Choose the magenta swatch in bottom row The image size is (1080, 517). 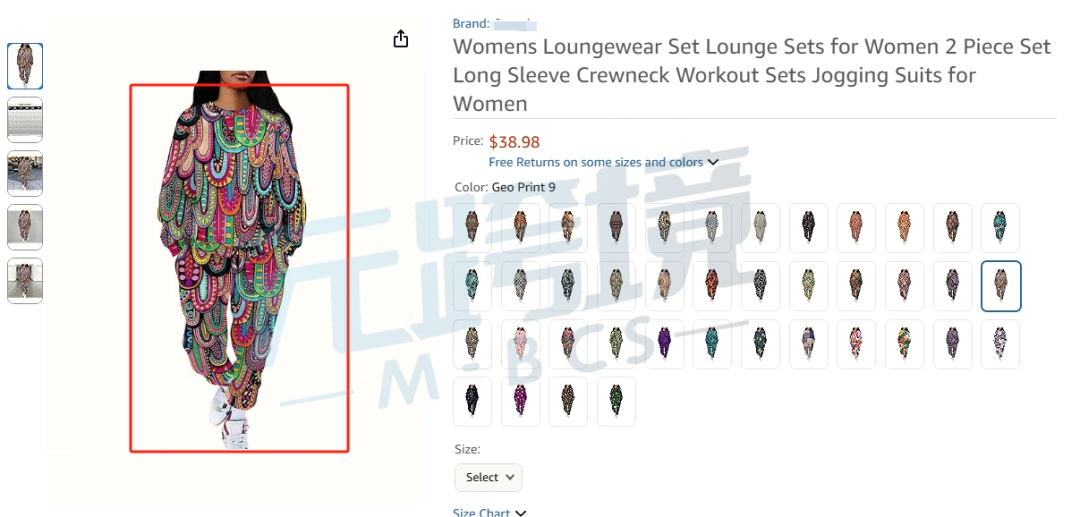click(520, 401)
